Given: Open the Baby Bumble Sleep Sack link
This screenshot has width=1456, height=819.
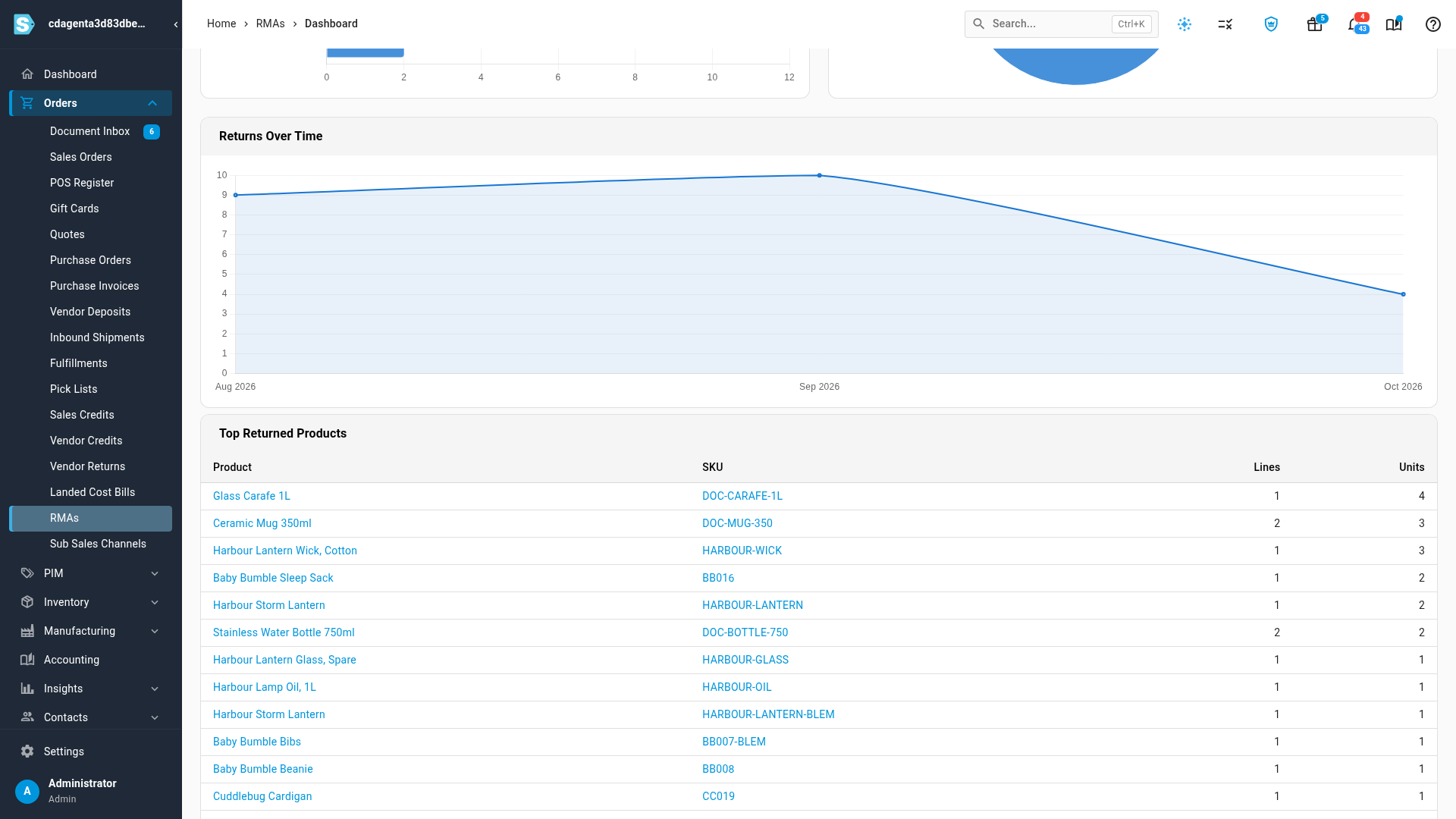Looking at the screenshot, I should [273, 578].
